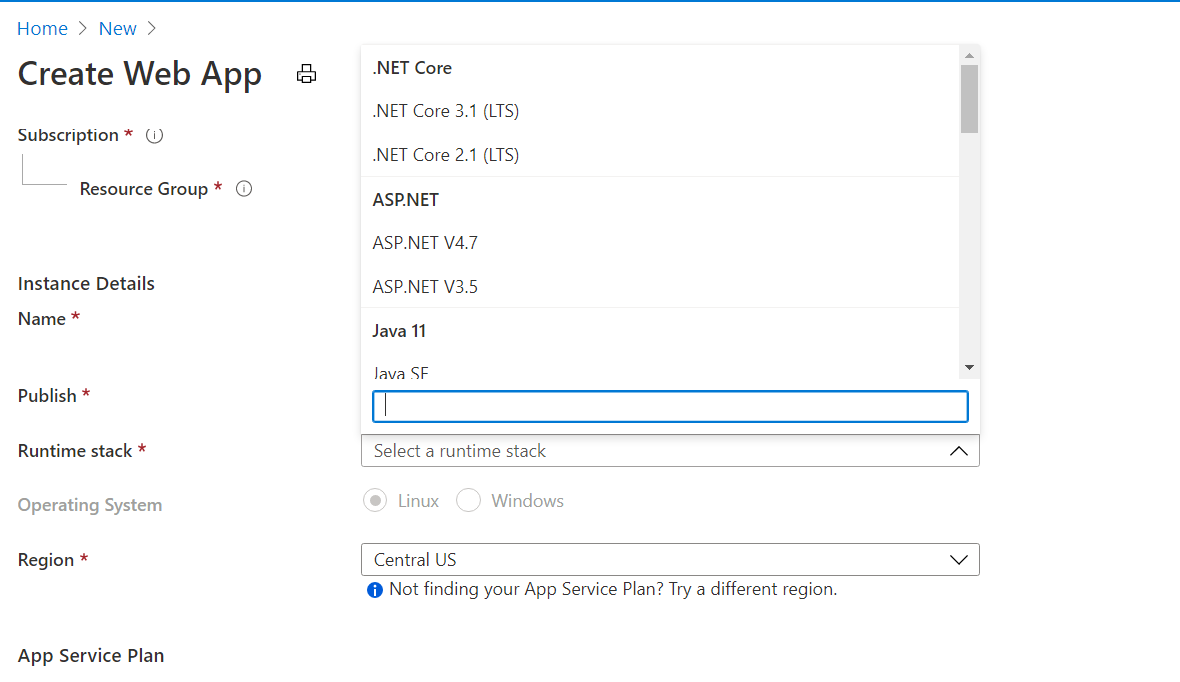Select the Linux operating system radio button

[375, 501]
